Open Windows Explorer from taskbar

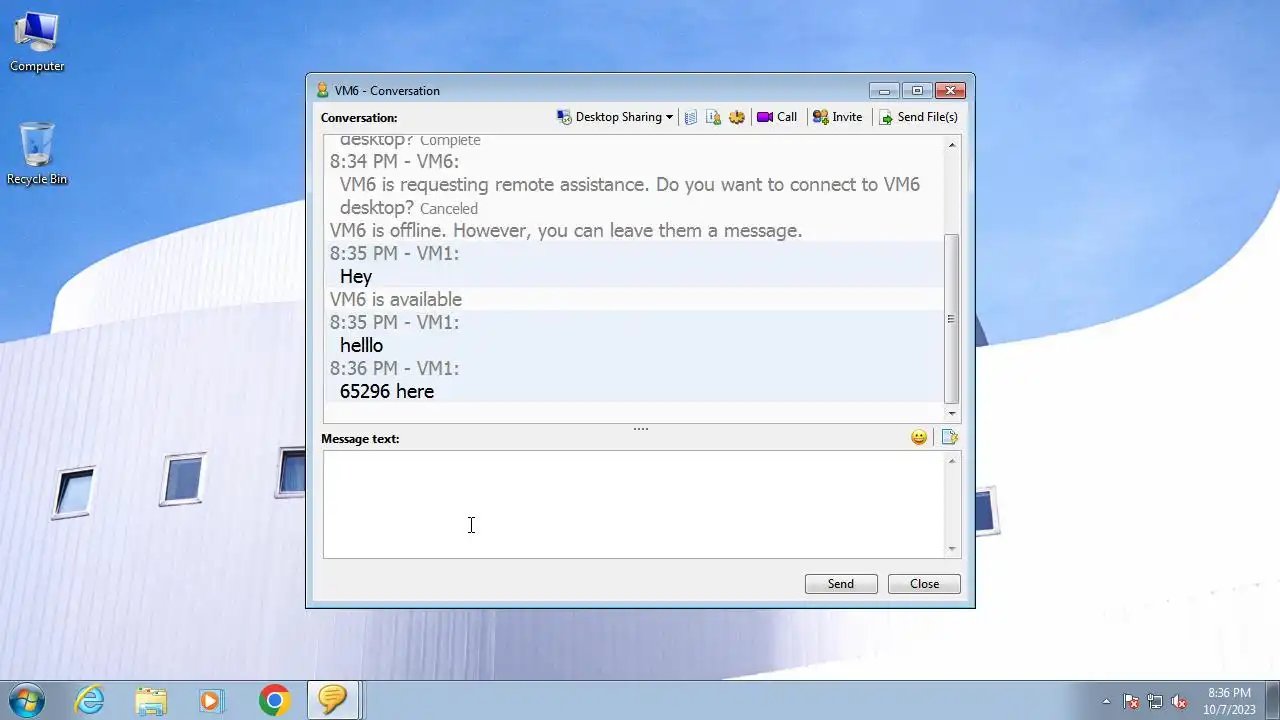pos(151,700)
